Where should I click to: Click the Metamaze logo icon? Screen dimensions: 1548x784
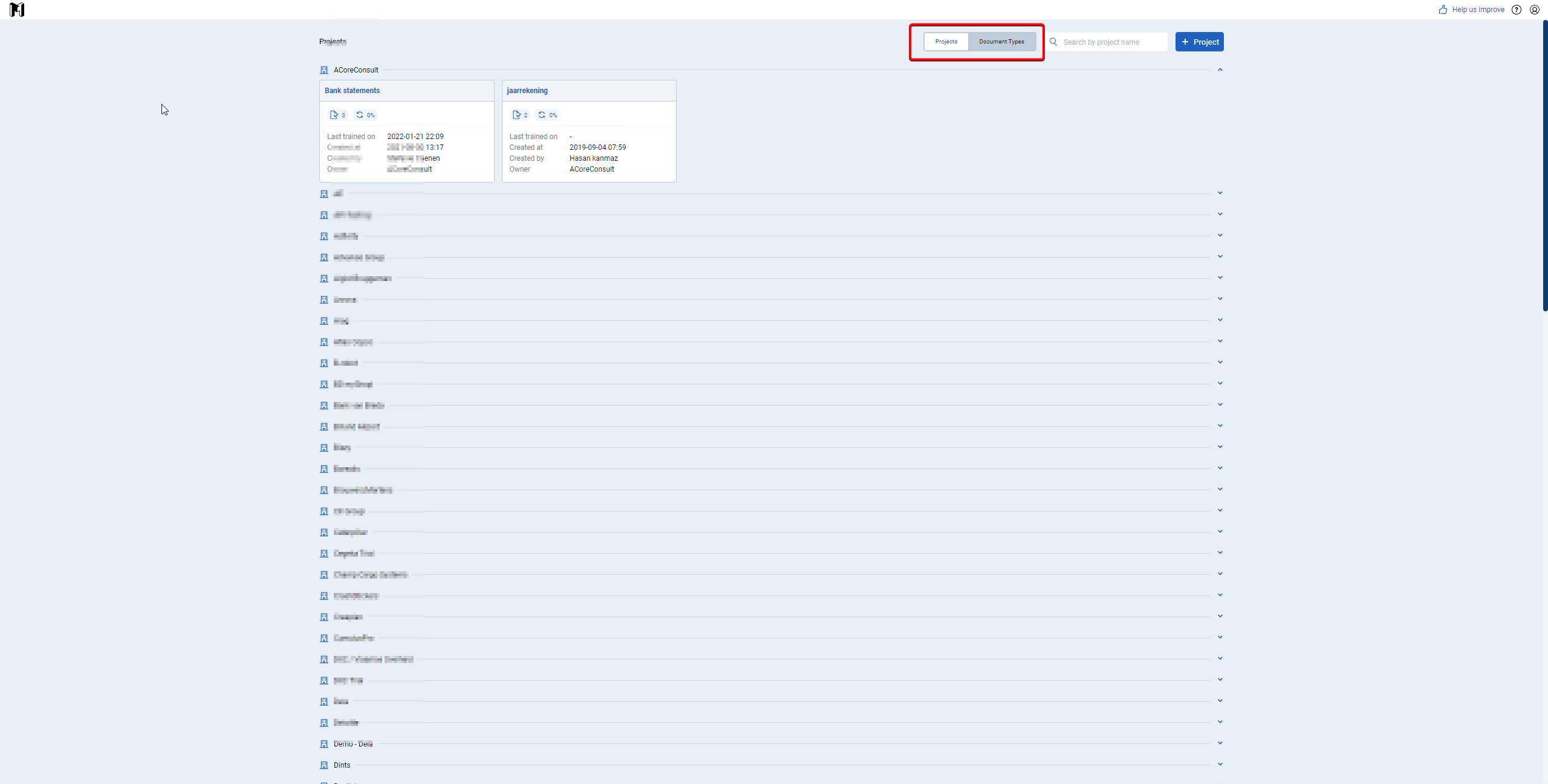(17, 10)
